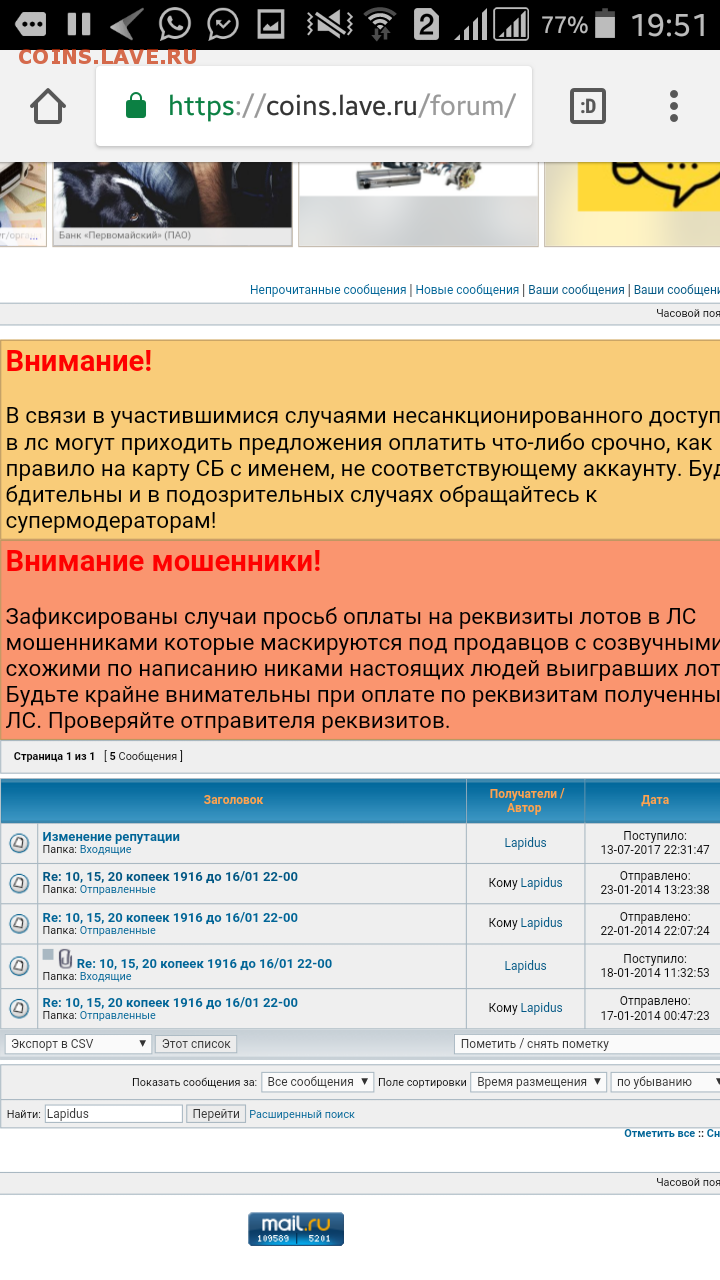Tap the Wi-Fi status icon
Viewport: 720px width, 1280px height.
point(380,24)
